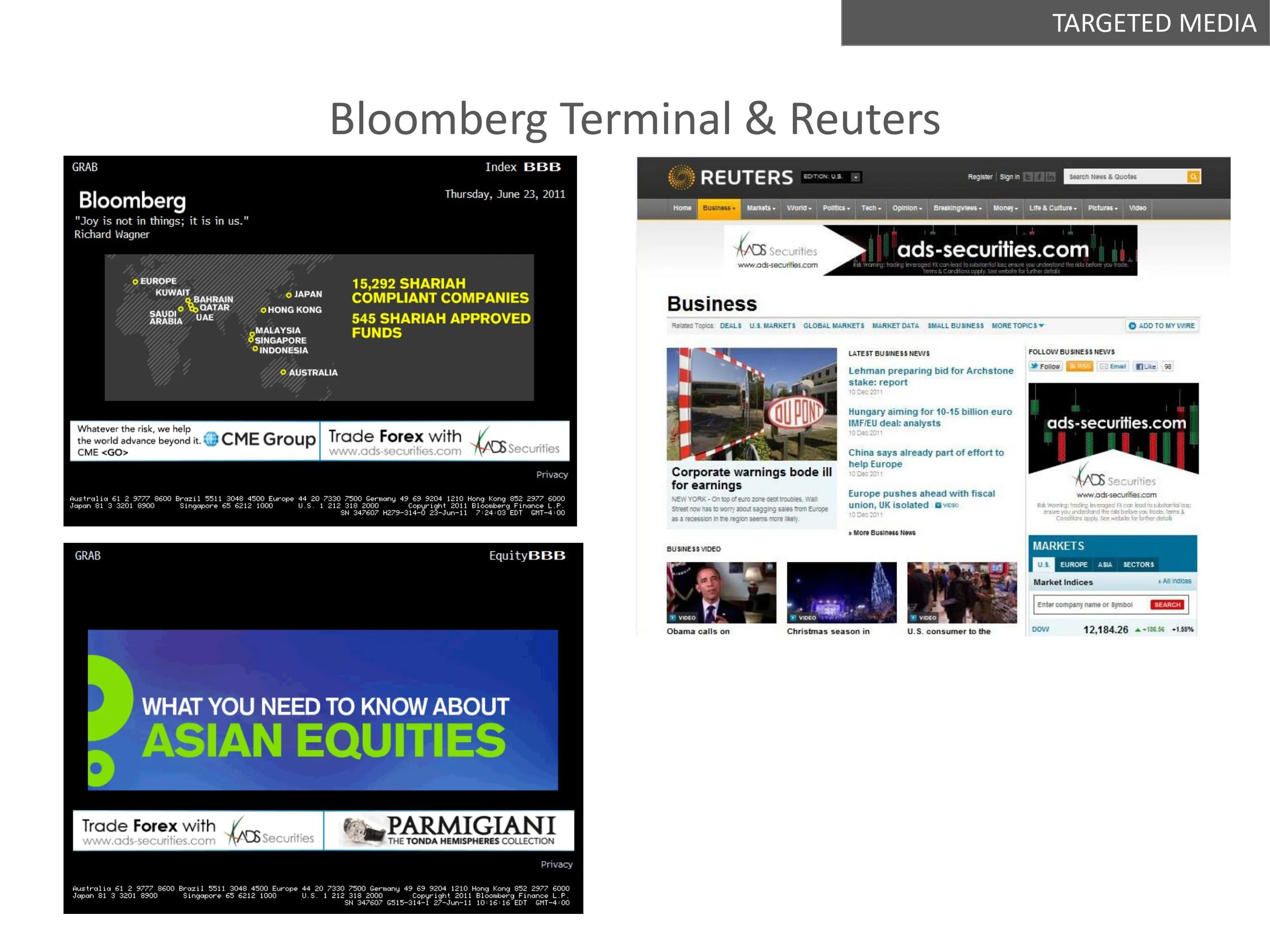
Task: Open the Small Business related topic
Action: click(x=956, y=326)
